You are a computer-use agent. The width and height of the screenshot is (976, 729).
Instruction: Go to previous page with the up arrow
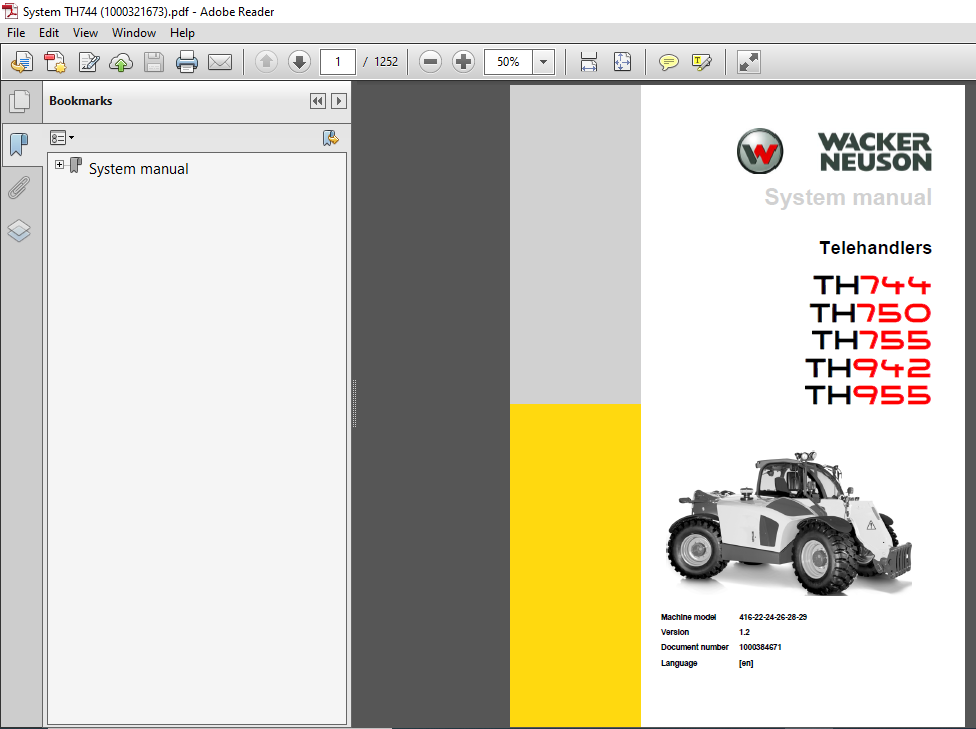(266, 62)
